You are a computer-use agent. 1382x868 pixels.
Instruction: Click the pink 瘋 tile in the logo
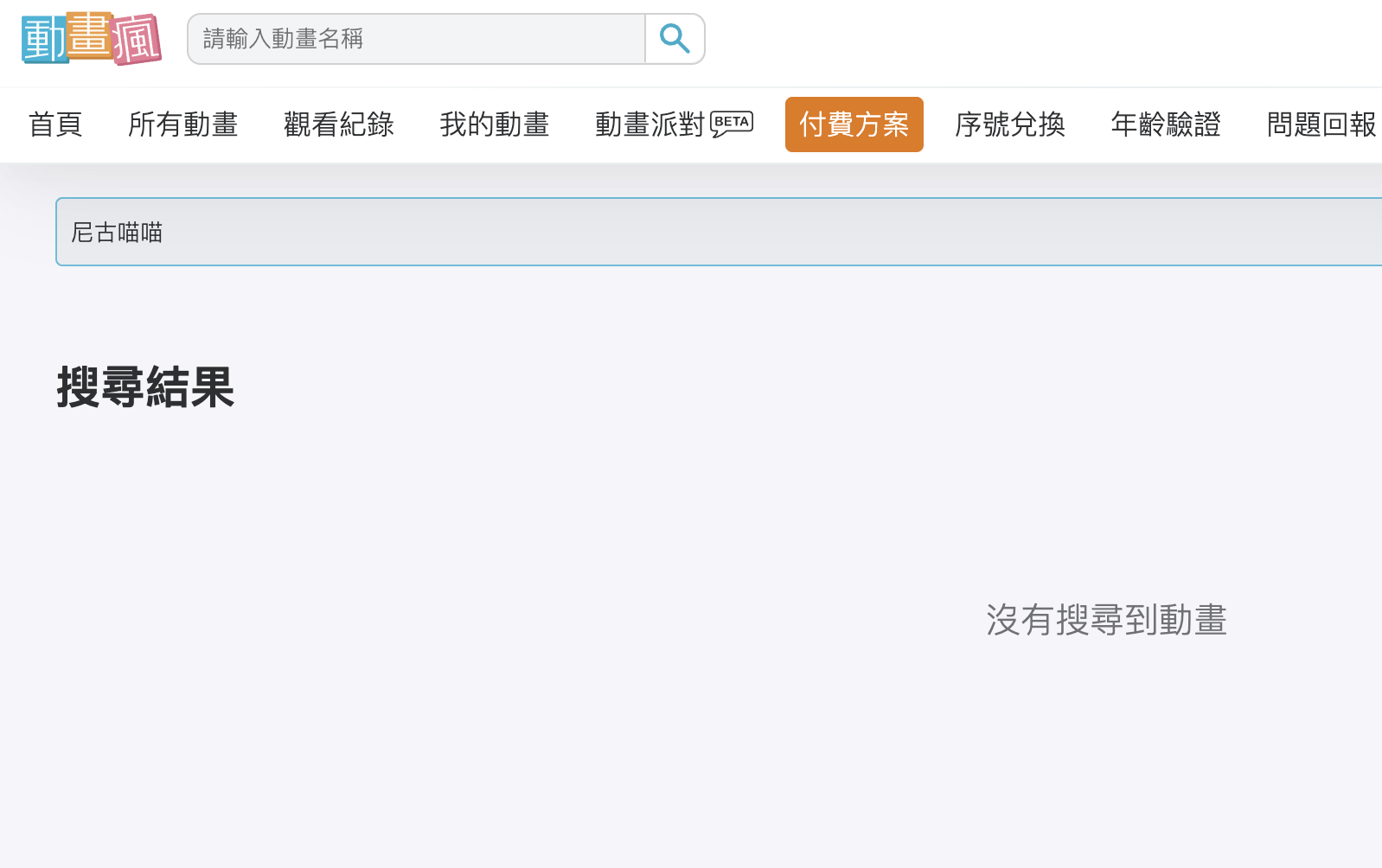pyautogui.click(x=137, y=40)
